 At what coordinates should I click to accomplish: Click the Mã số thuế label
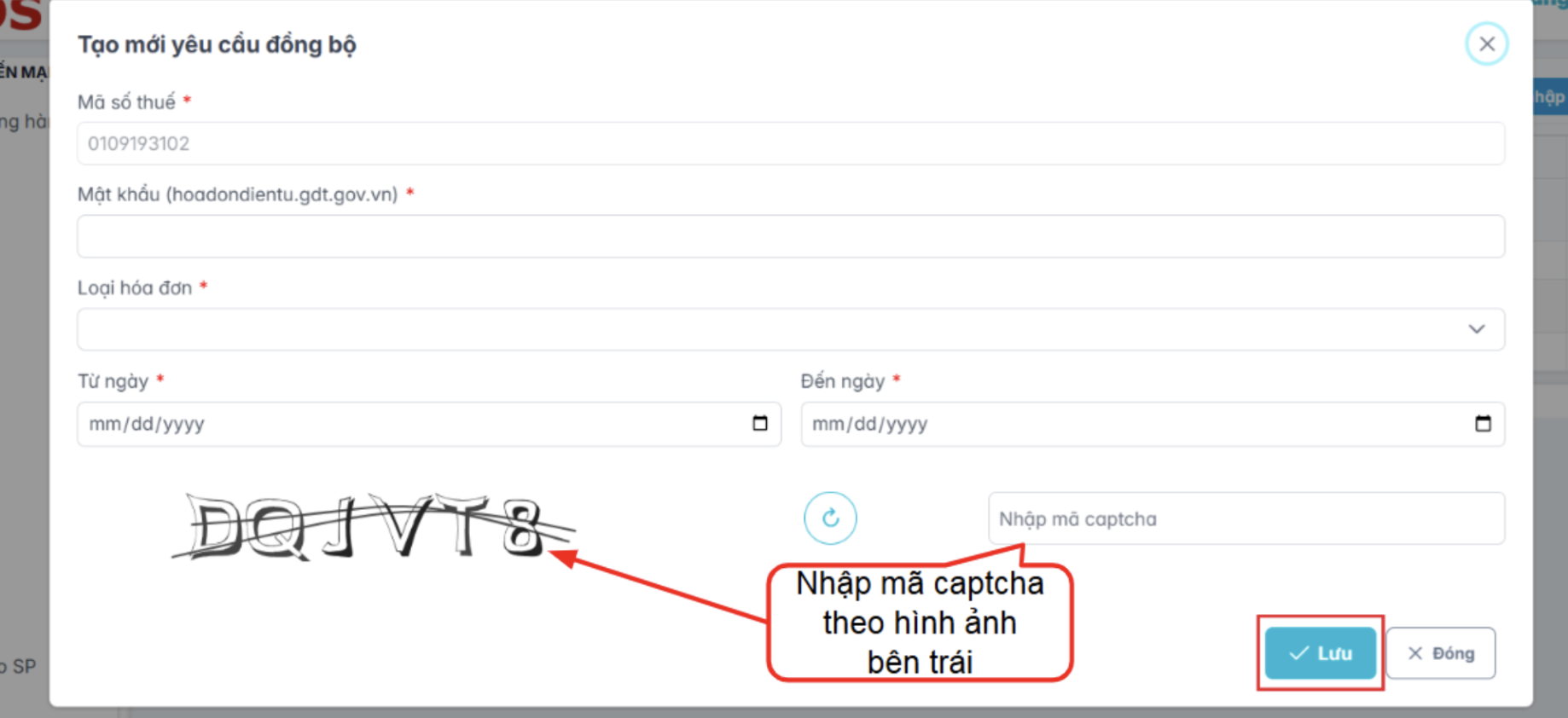(126, 102)
